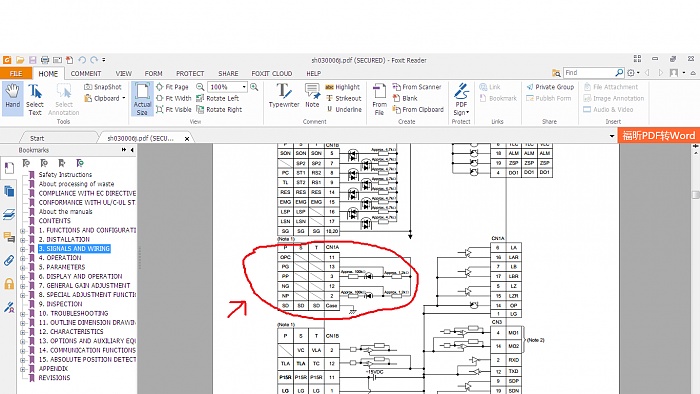The height and width of the screenshot is (394, 700).
Task: Expand 10. TROUBLESHOOTING bookmark
Action: [23, 314]
